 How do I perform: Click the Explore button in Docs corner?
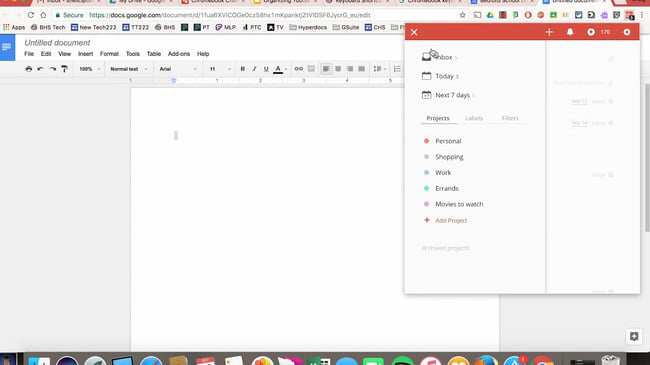click(x=634, y=336)
